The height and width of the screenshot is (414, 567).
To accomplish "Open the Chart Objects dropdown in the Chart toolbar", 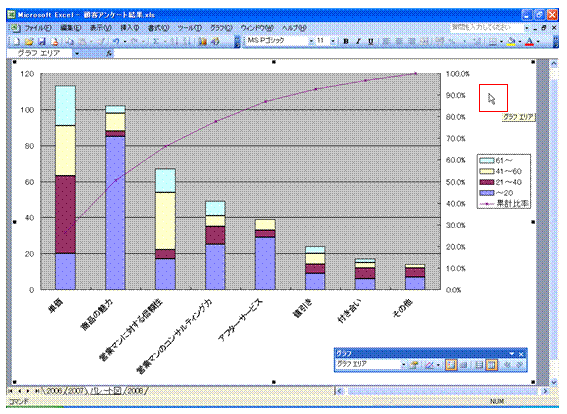I will click(x=404, y=365).
